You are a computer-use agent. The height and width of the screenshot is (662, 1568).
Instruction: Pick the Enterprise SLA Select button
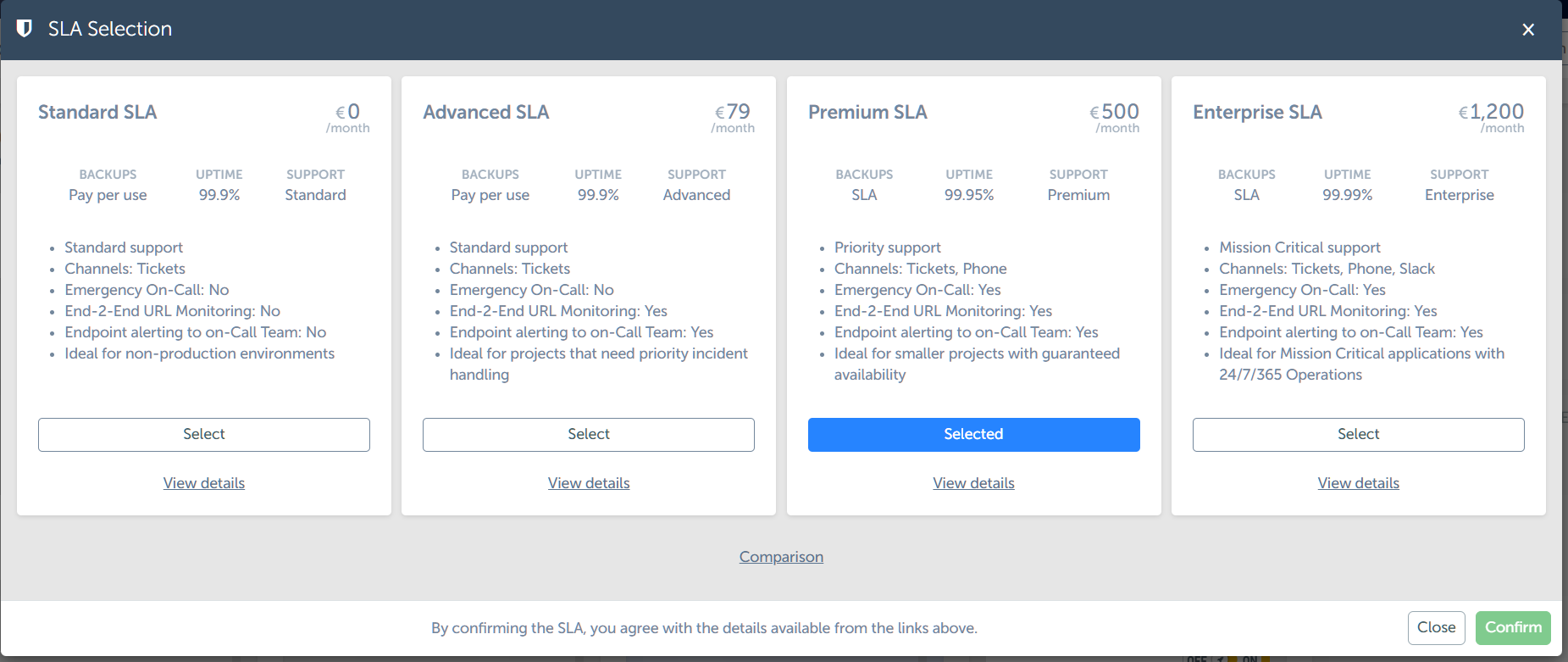(x=1358, y=434)
